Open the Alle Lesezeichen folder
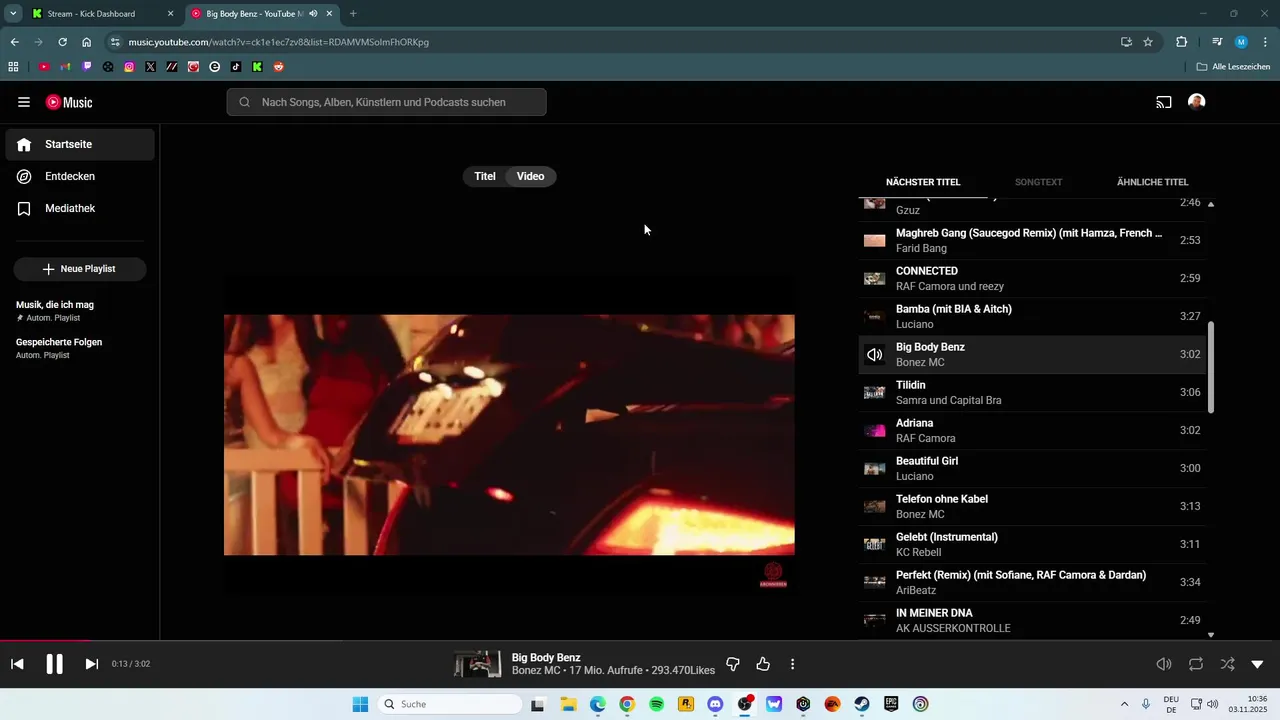1280x720 pixels. 1233,67
